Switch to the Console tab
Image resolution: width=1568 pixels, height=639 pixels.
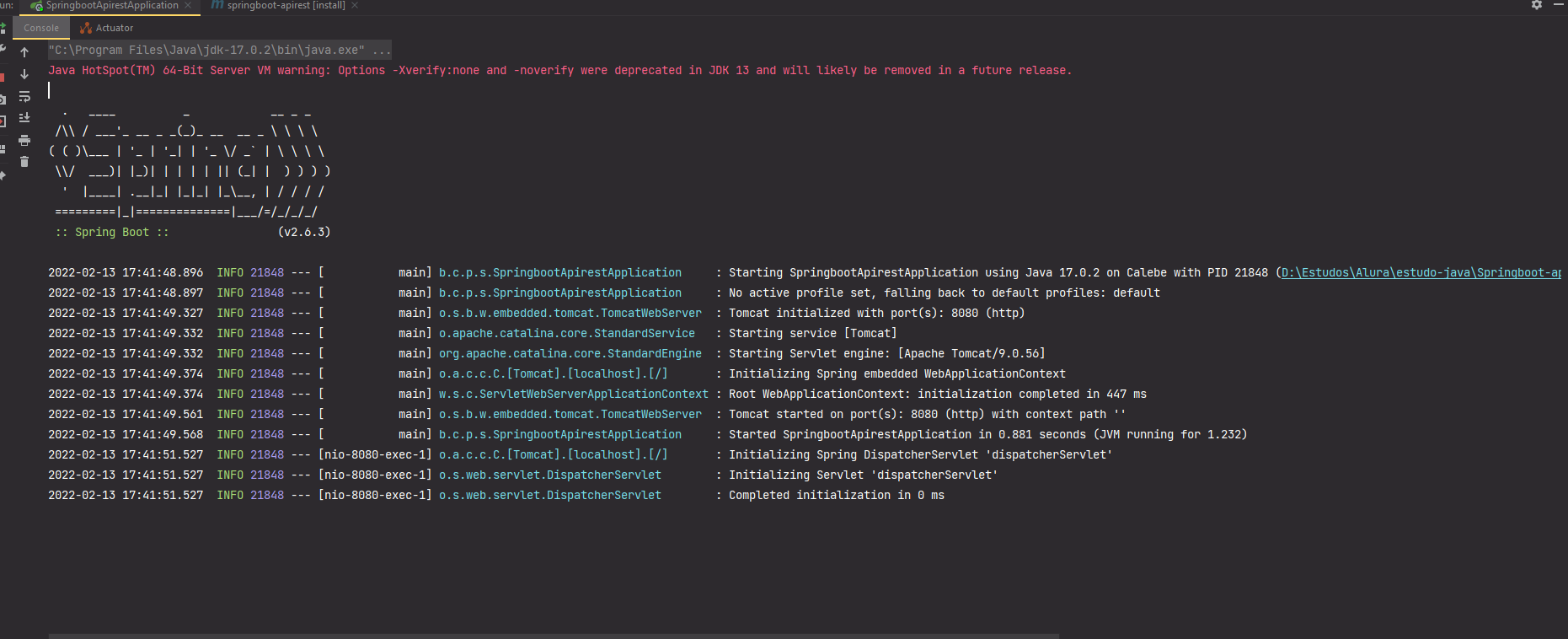pyautogui.click(x=41, y=28)
